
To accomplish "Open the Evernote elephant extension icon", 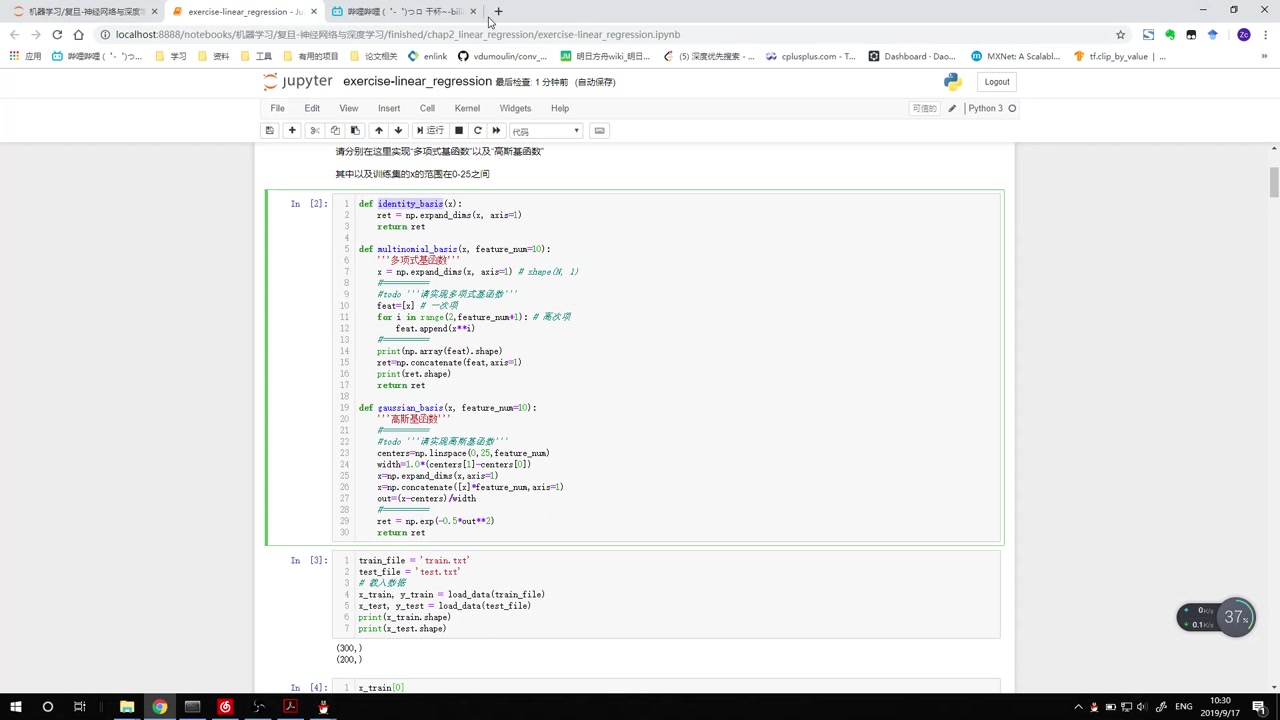I will coord(1170,34).
